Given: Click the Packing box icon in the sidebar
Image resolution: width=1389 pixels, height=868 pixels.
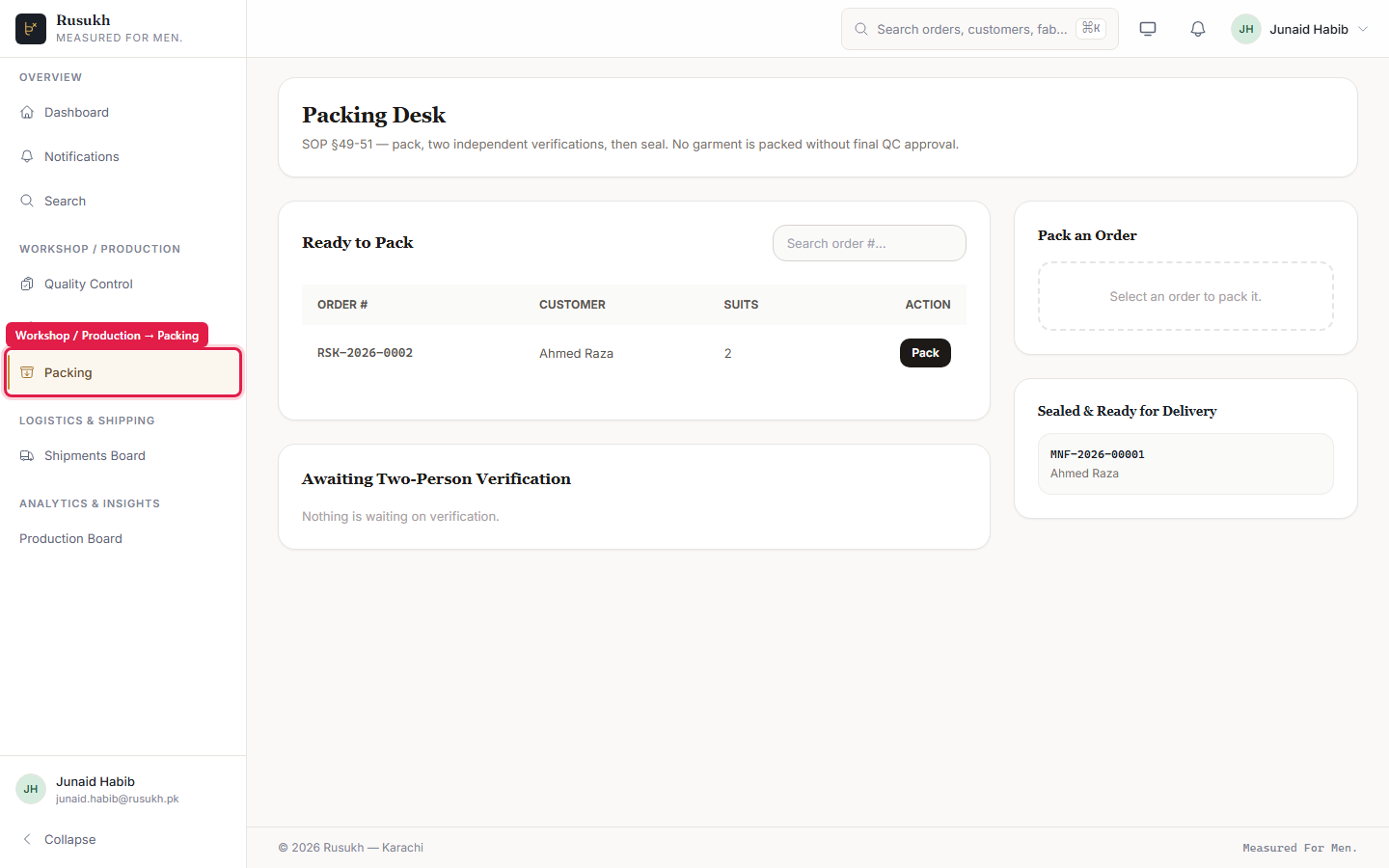Looking at the screenshot, I should point(27,372).
